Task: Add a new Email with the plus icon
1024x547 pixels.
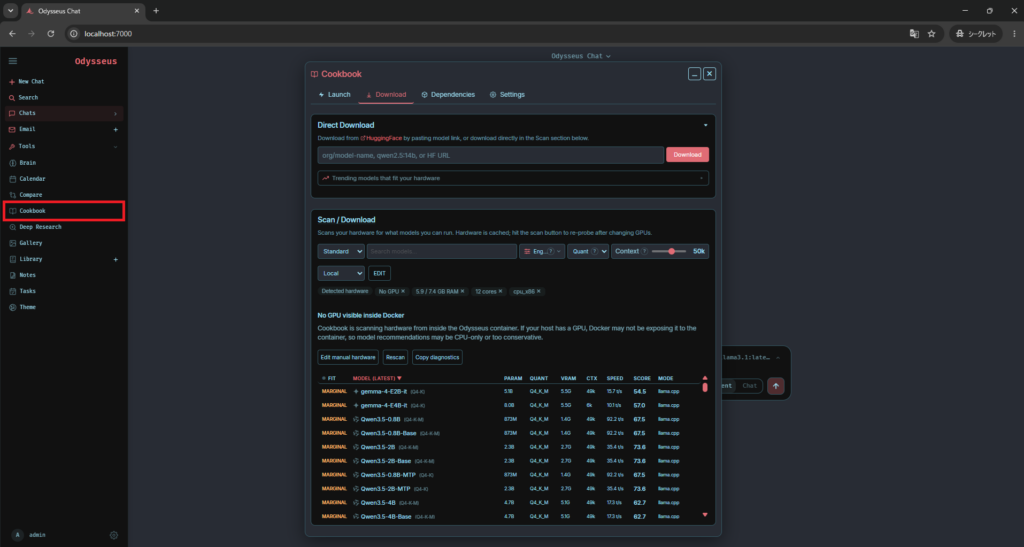Action: [116, 129]
